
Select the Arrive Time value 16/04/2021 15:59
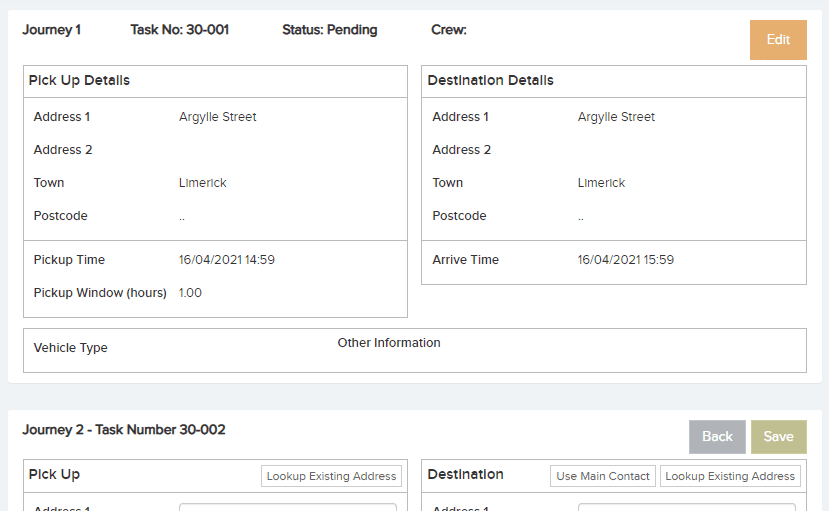click(625, 259)
